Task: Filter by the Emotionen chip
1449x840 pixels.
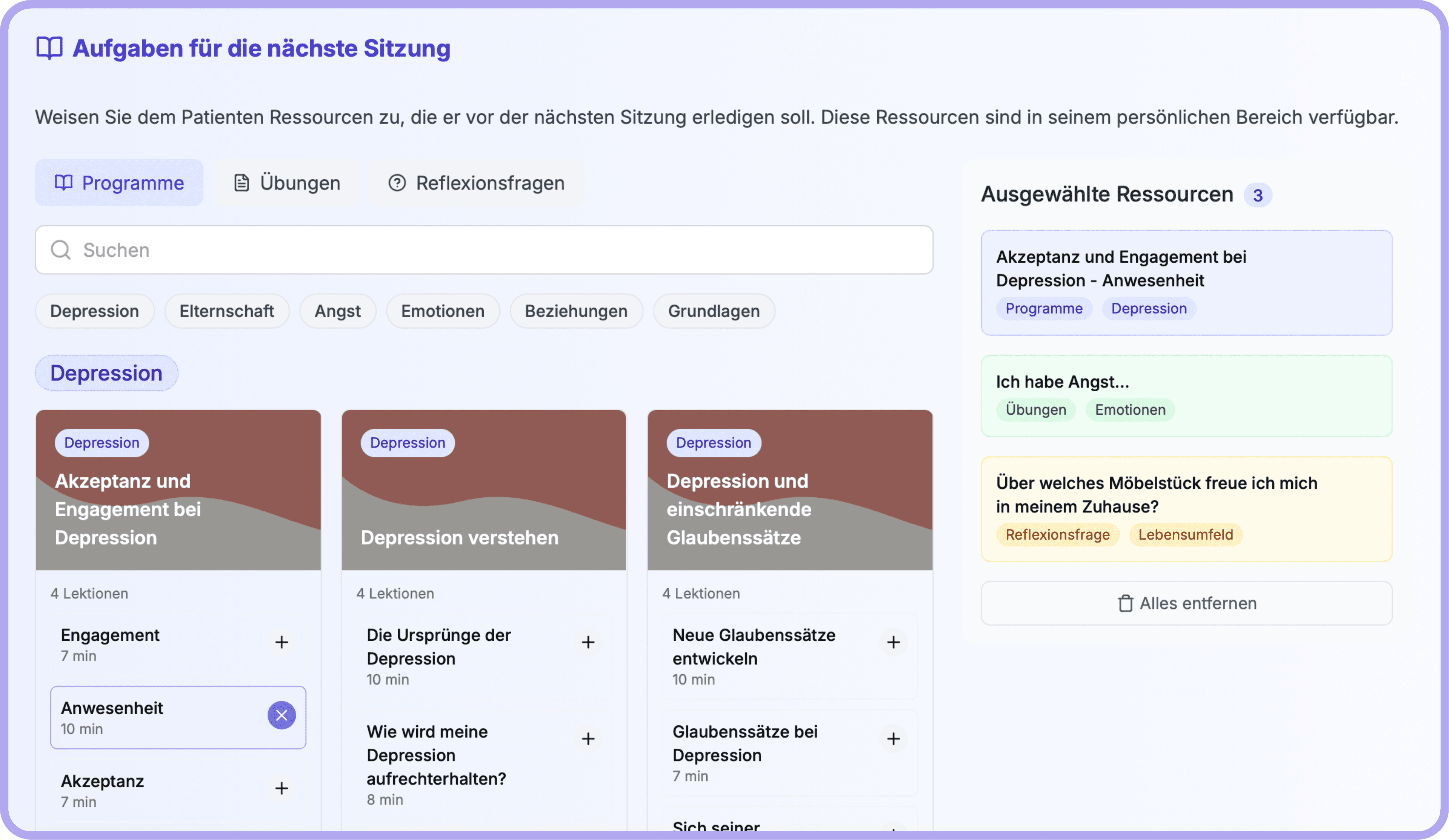Action: click(443, 311)
